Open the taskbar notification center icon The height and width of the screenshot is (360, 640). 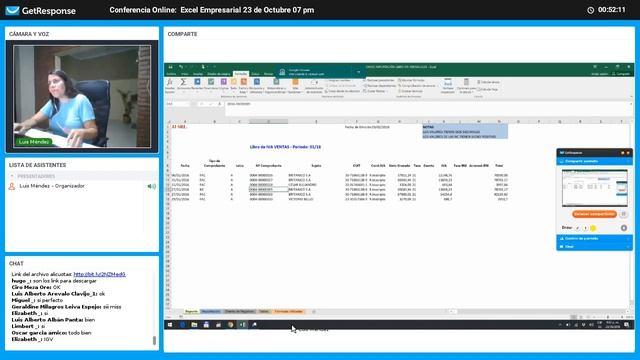pos(626,324)
